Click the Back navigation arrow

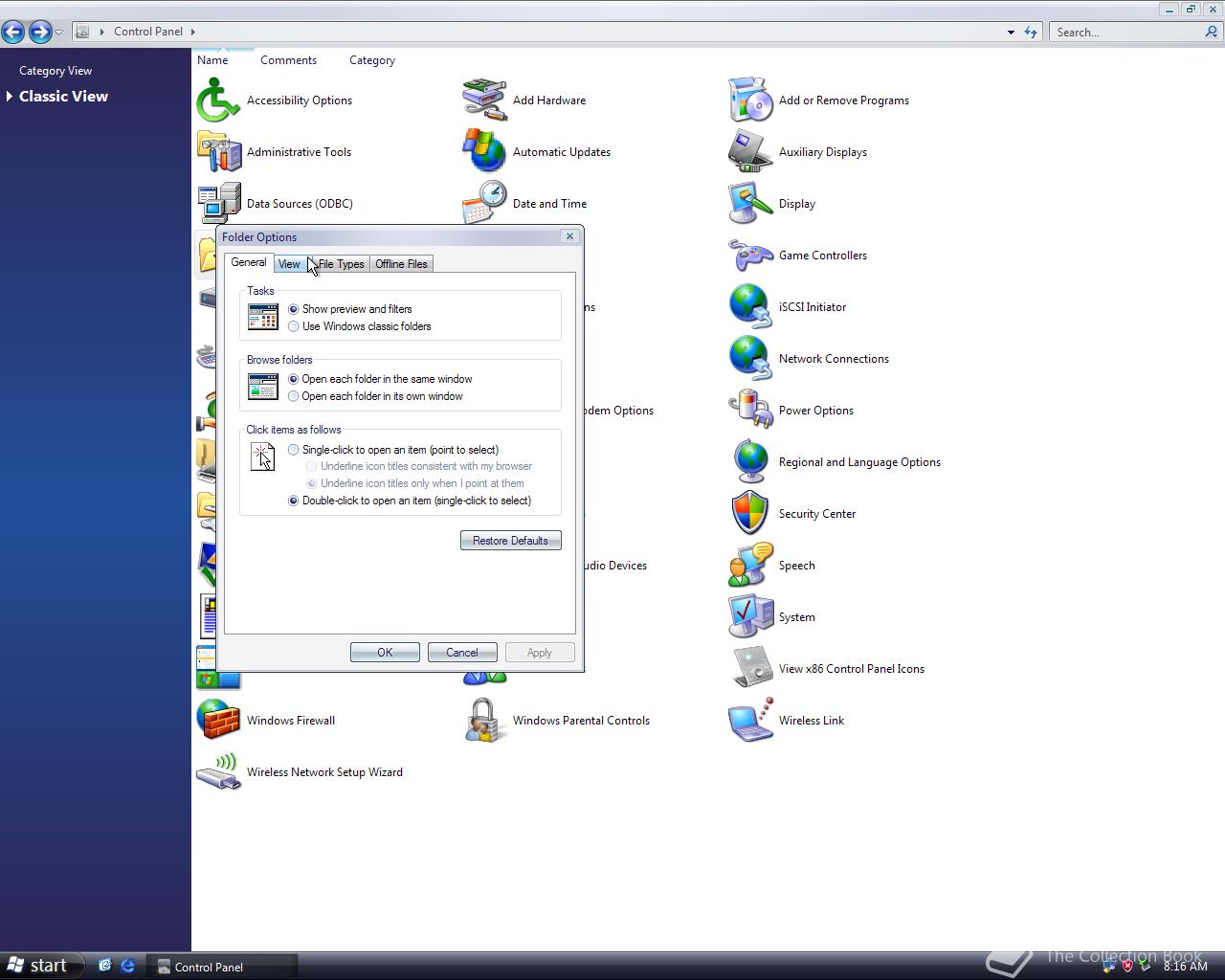click(x=13, y=32)
